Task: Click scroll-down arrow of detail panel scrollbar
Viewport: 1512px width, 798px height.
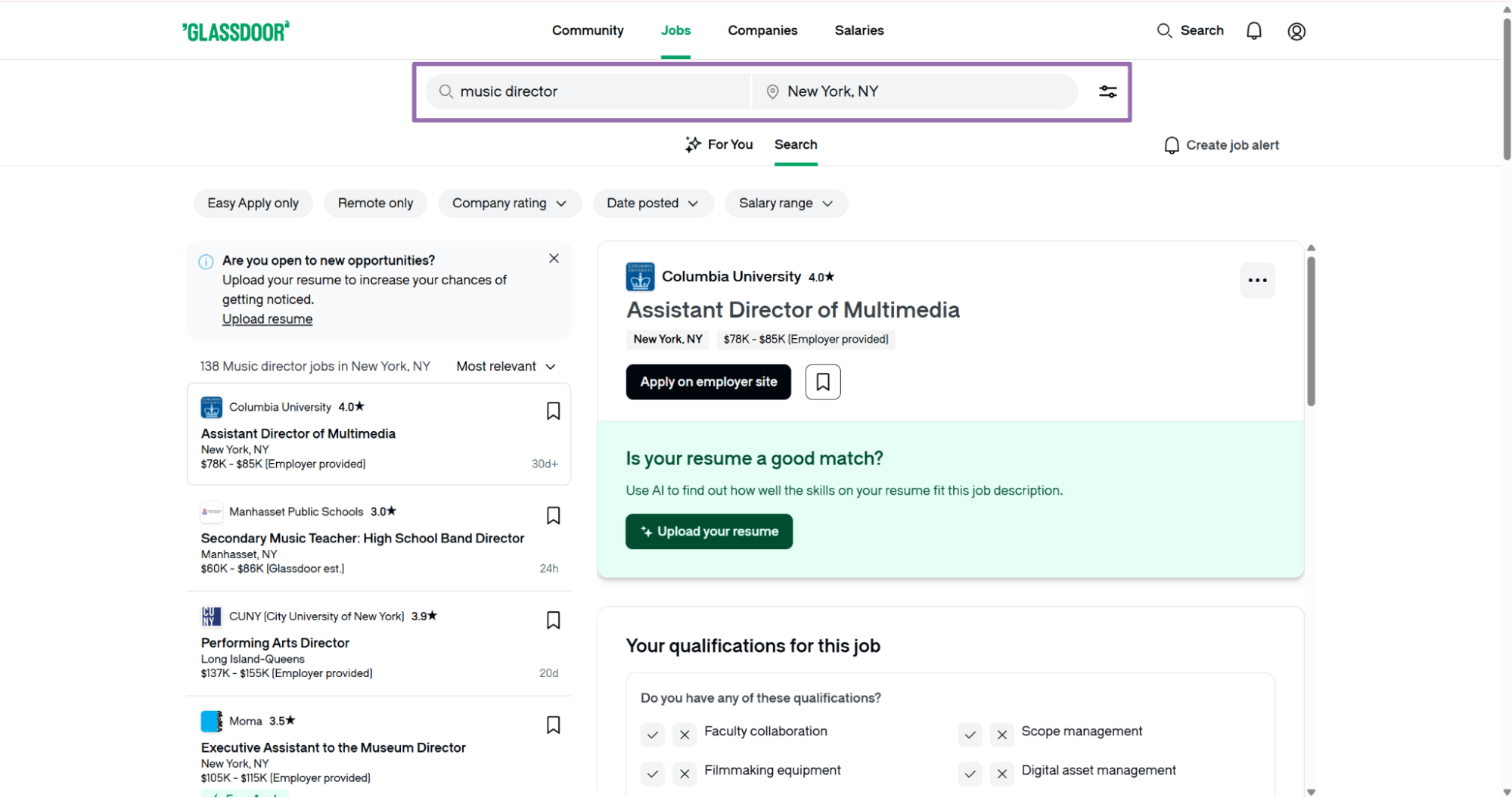Action: point(1311,792)
